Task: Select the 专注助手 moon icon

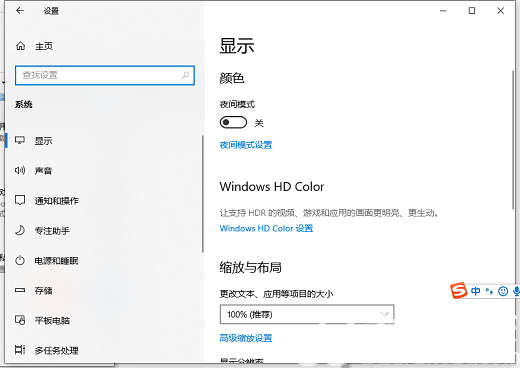Action: coord(20,230)
